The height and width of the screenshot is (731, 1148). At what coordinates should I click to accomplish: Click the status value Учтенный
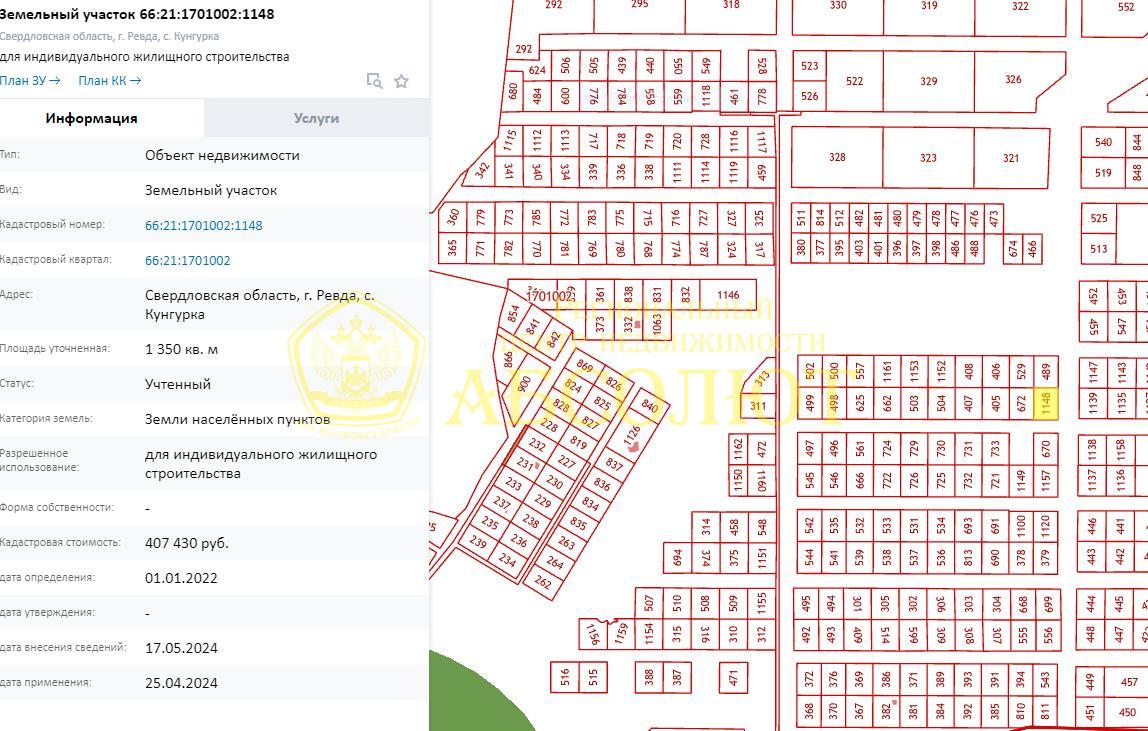point(178,384)
